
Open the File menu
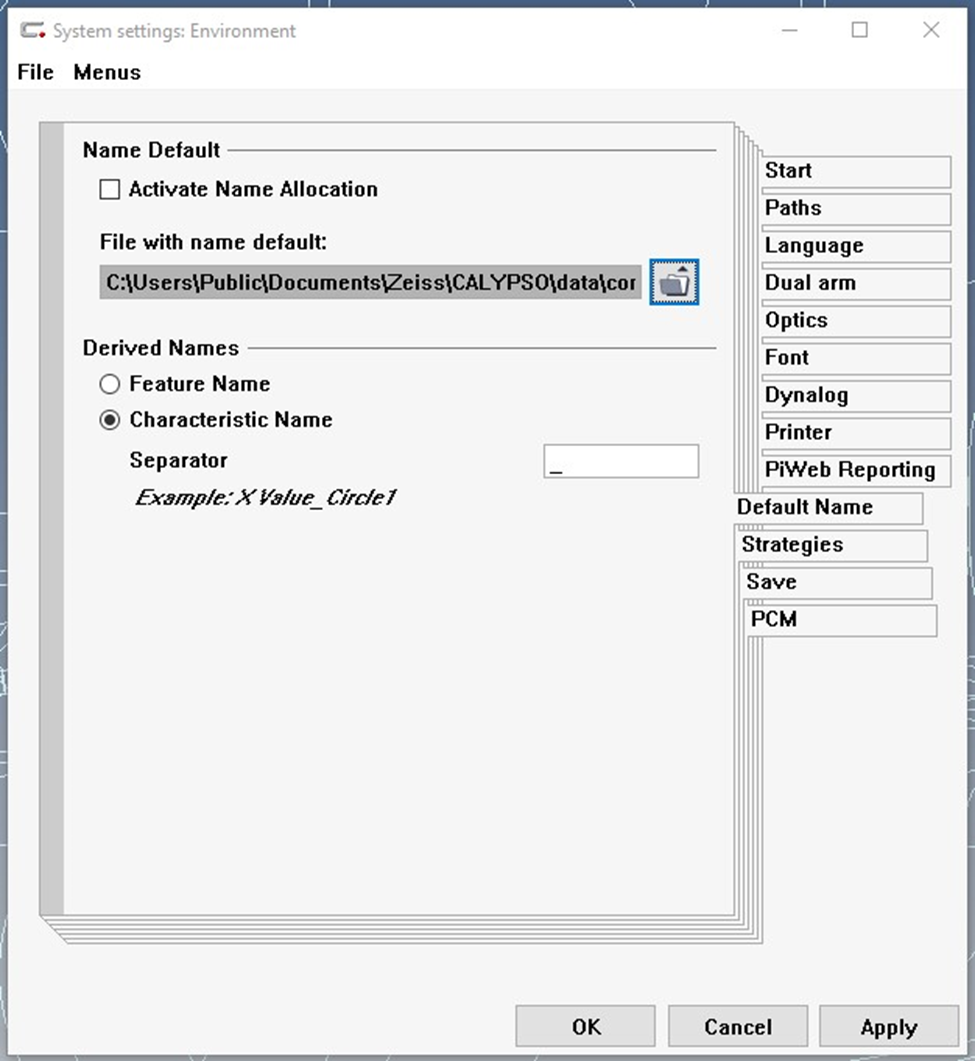tap(35, 72)
